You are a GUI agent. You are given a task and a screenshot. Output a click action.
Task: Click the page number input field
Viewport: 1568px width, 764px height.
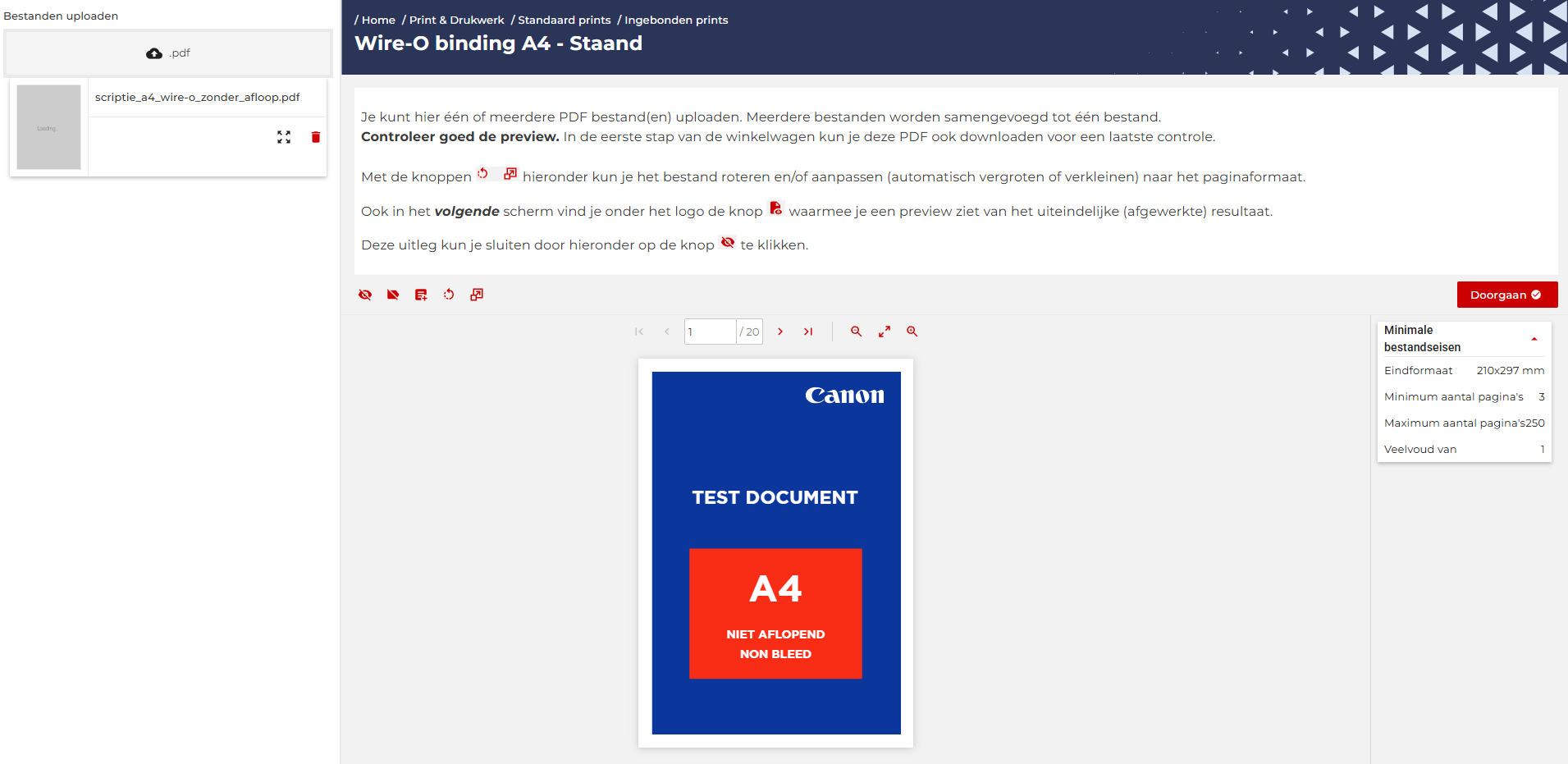coord(710,332)
